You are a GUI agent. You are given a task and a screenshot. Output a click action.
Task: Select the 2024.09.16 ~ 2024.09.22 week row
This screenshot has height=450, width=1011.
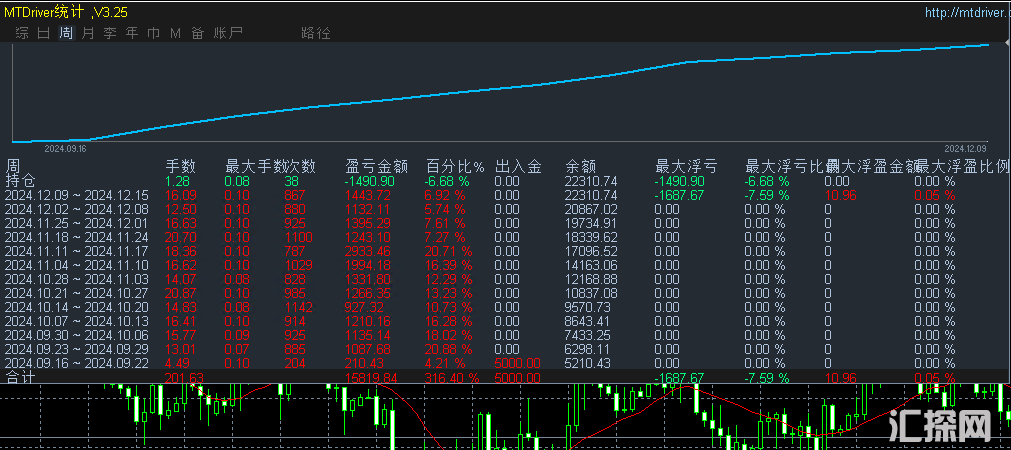tap(76, 363)
